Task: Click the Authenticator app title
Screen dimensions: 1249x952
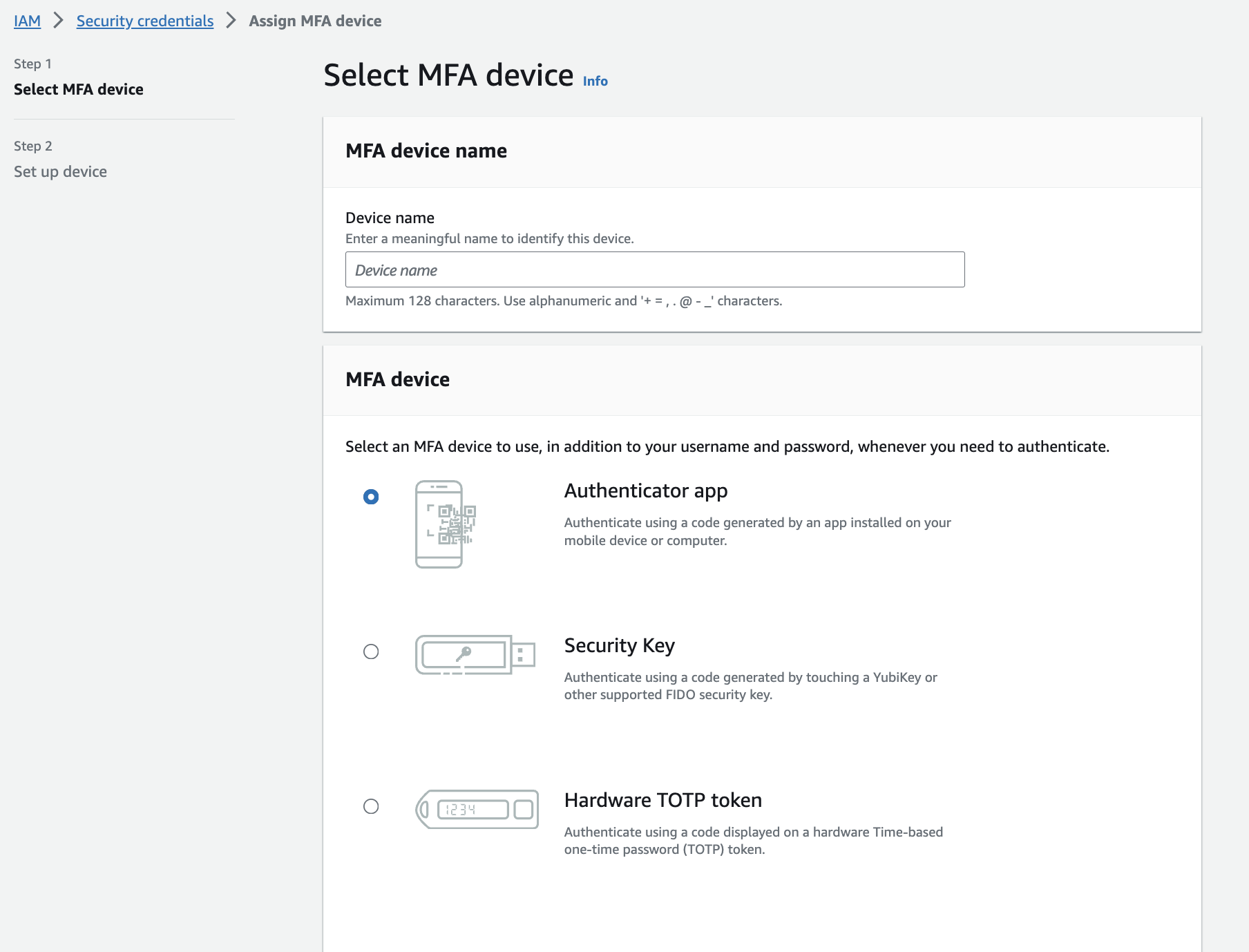Action: [646, 491]
